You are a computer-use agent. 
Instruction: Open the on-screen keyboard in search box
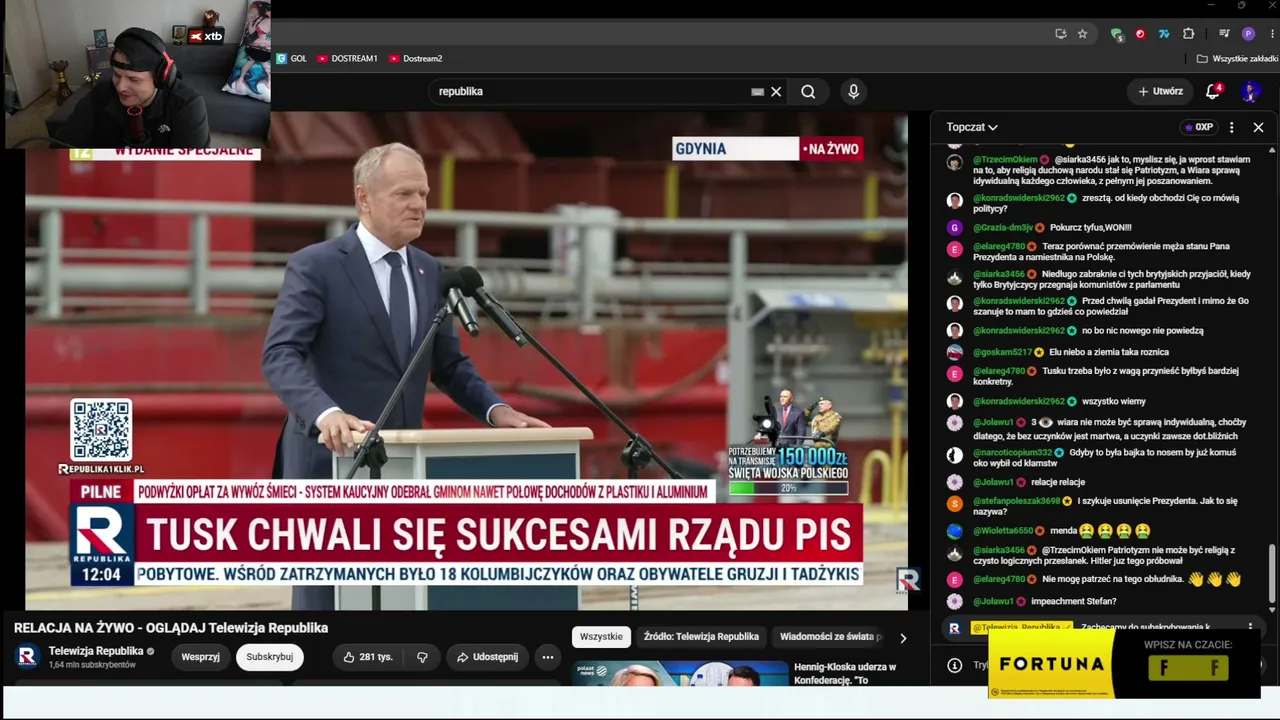pos(758,92)
